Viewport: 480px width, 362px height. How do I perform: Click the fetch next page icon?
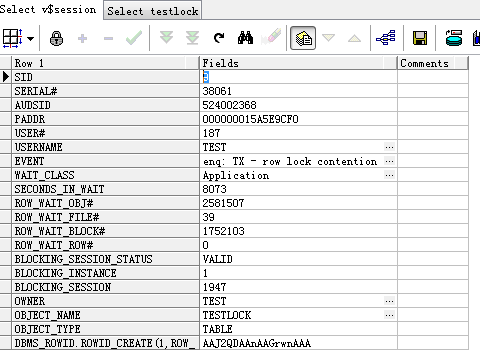166,38
